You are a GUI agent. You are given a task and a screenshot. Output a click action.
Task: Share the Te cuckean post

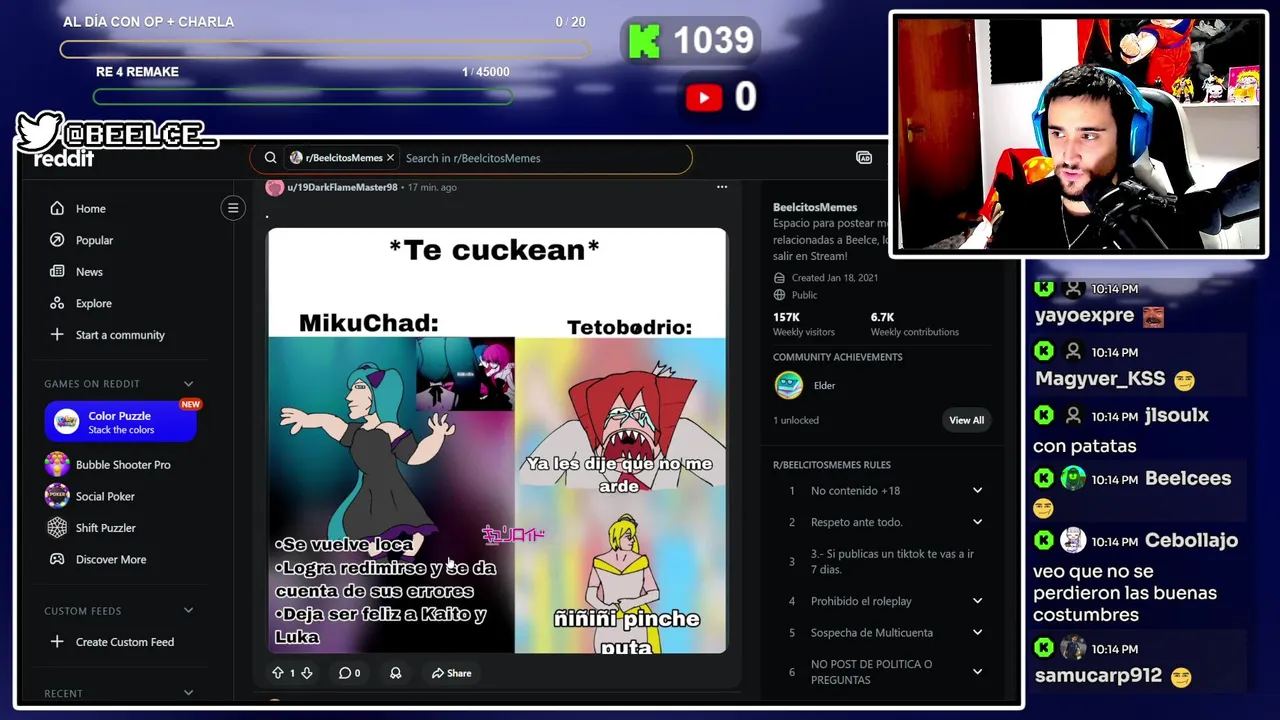click(451, 673)
